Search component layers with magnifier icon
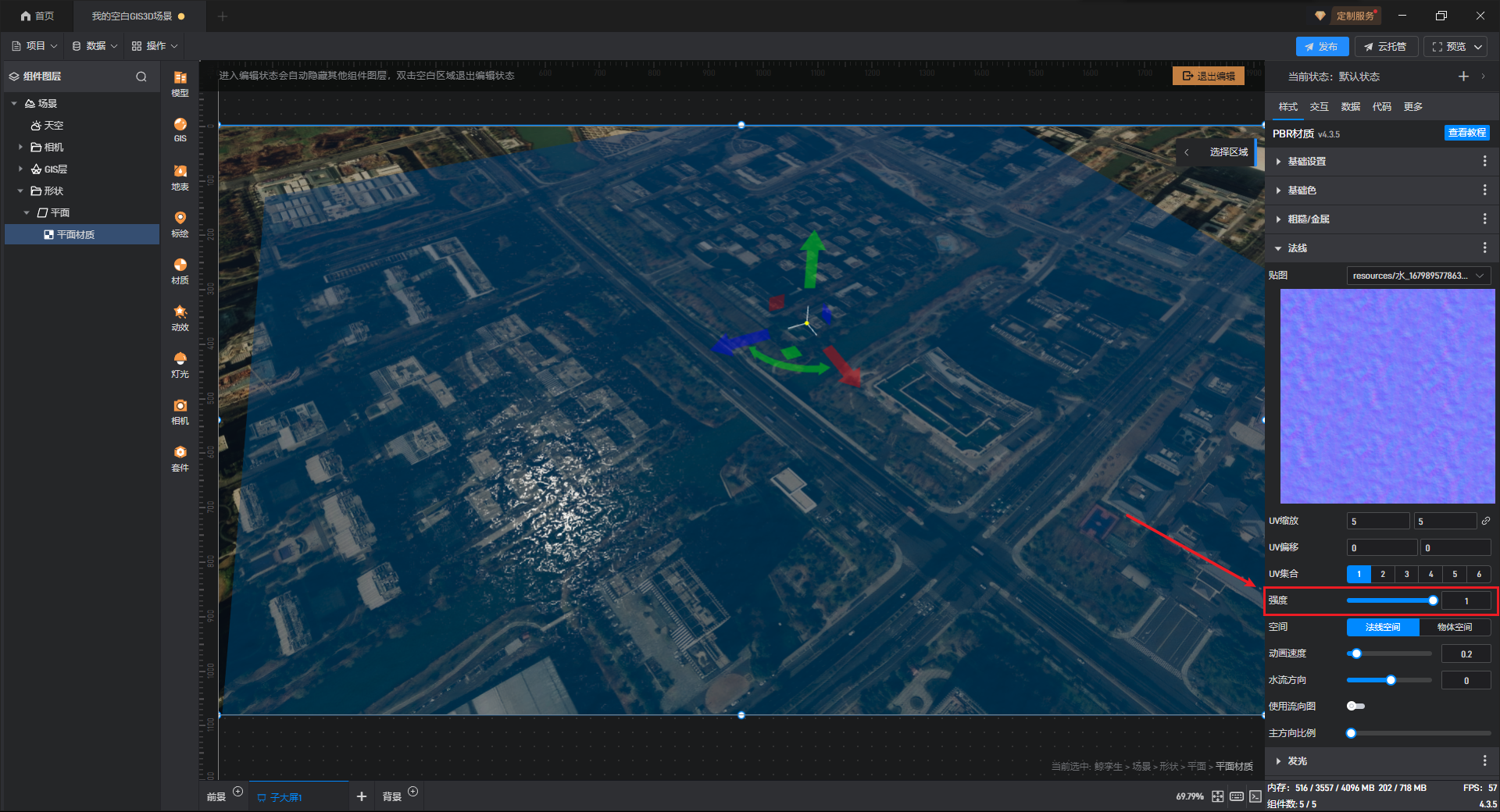This screenshot has width=1500, height=812. pyautogui.click(x=141, y=77)
